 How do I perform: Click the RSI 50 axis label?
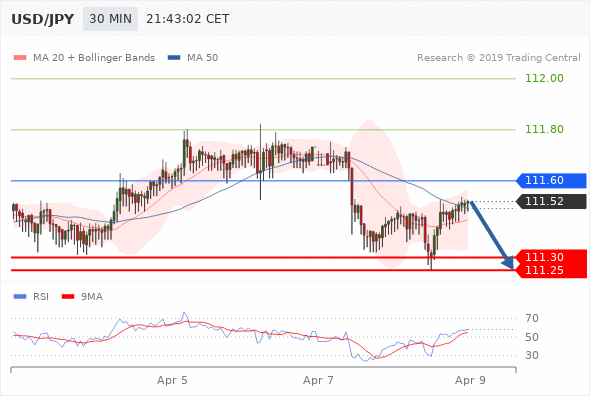pos(532,337)
